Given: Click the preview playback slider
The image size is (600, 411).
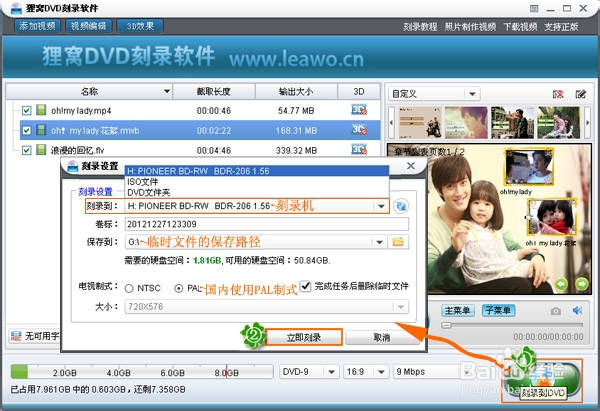Looking at the screenshot, I should 512,325.
